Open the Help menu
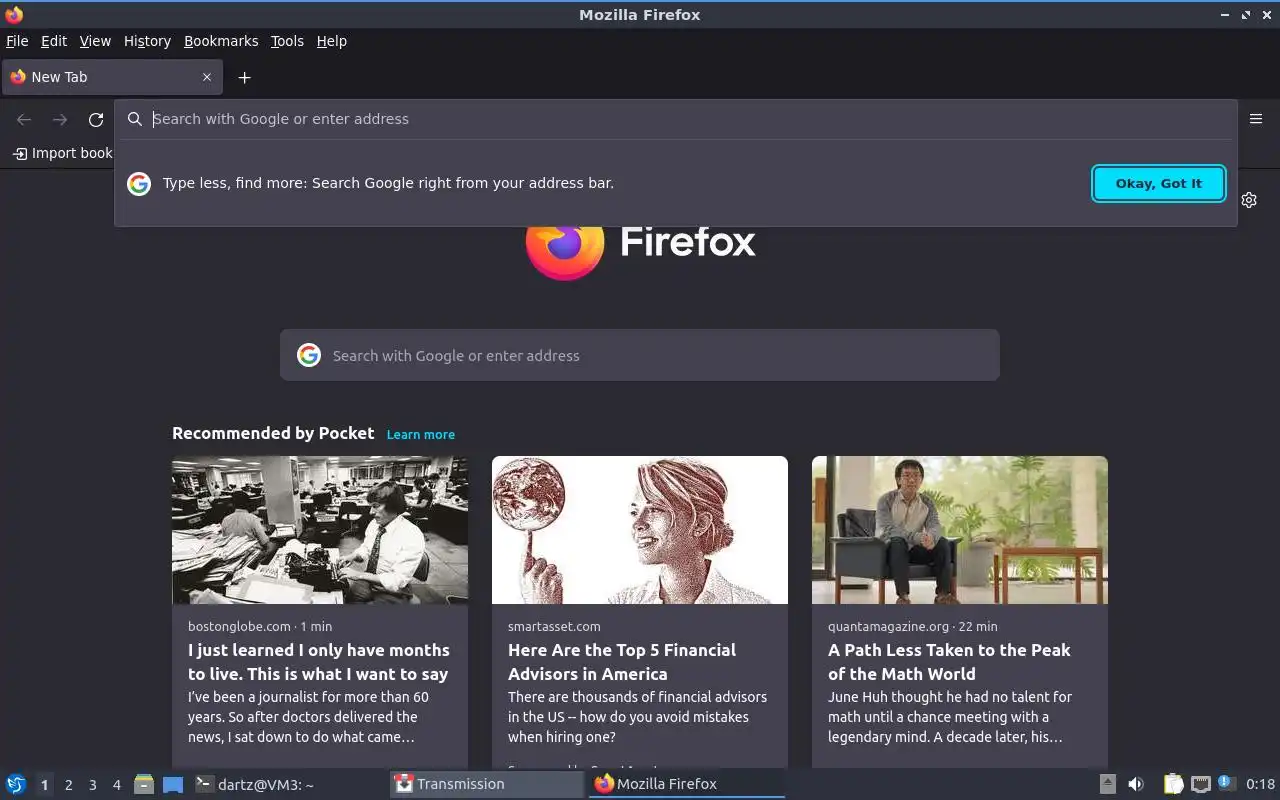 pyautogui.click(x=331, y=41)
